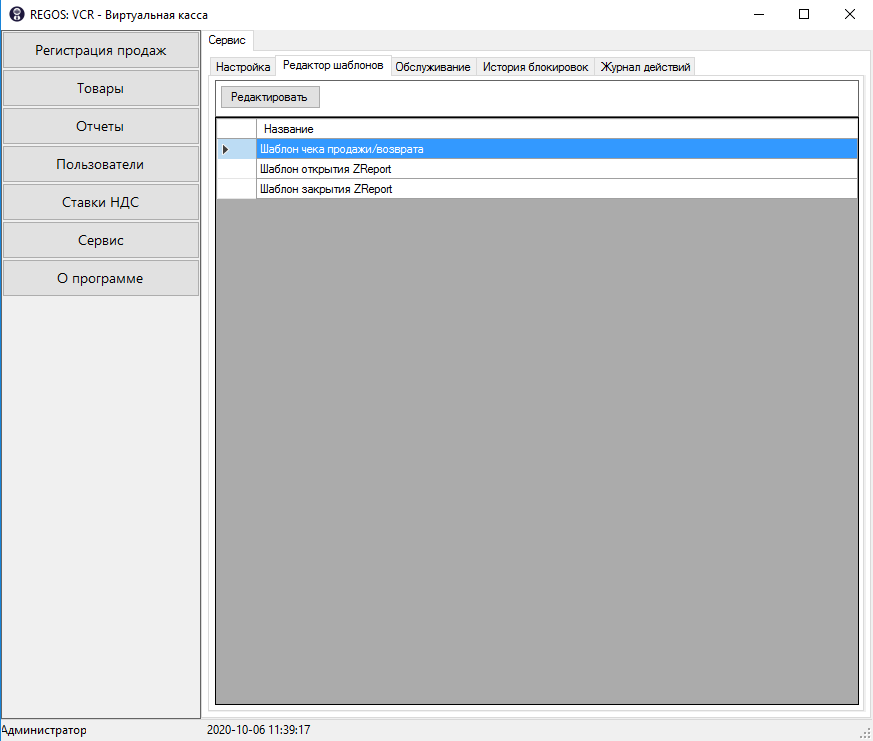Open the Журнал действий tab
The height and width of the screenshot is (741, 873).
point(645,67)
